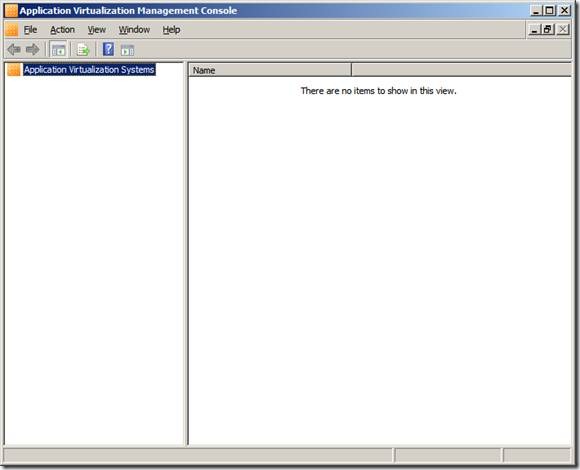Toggle Show/Hide Action Pane toolbar icon
The width and height of the screenshot is (580, 470).
pyautogui.click(x=128, y=50)
